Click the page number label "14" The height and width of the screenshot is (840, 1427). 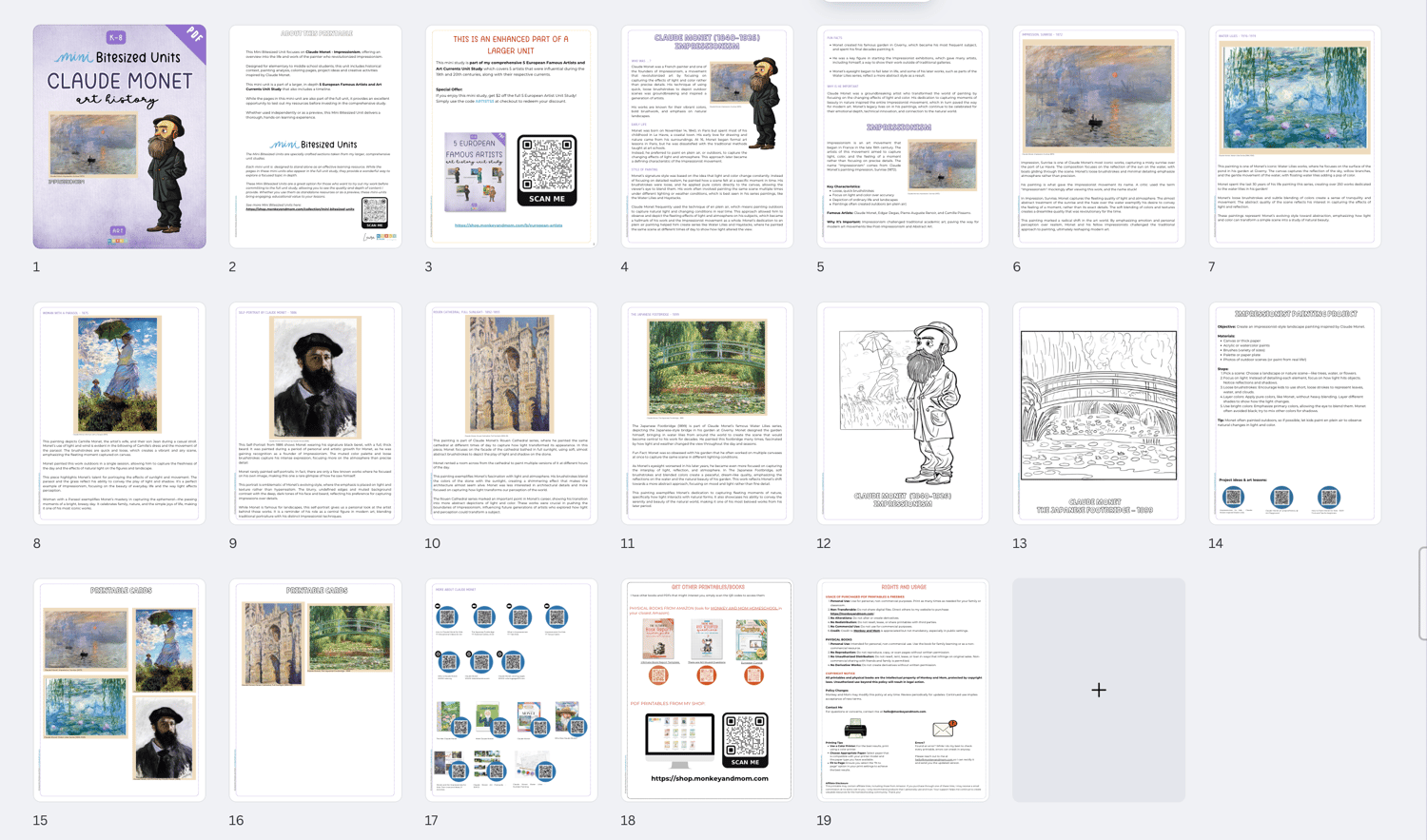pos(1216,544)
